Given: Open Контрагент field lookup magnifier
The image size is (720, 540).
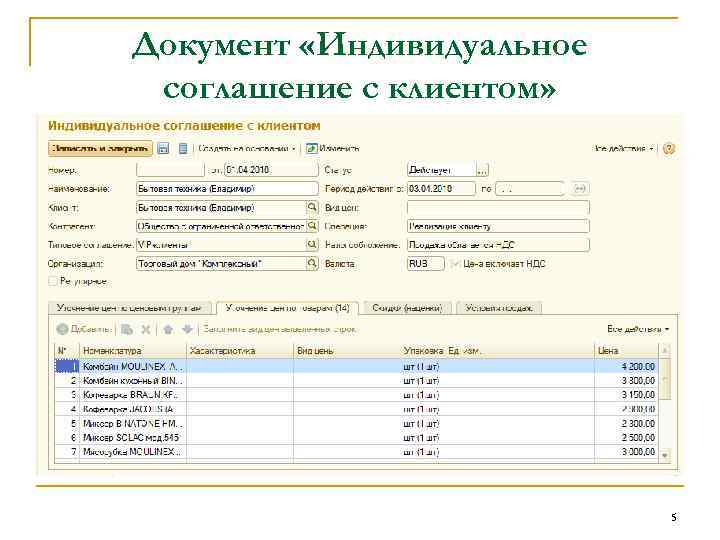Looking at the screenshot, I should pyautogui.click(x=312, y=226).
